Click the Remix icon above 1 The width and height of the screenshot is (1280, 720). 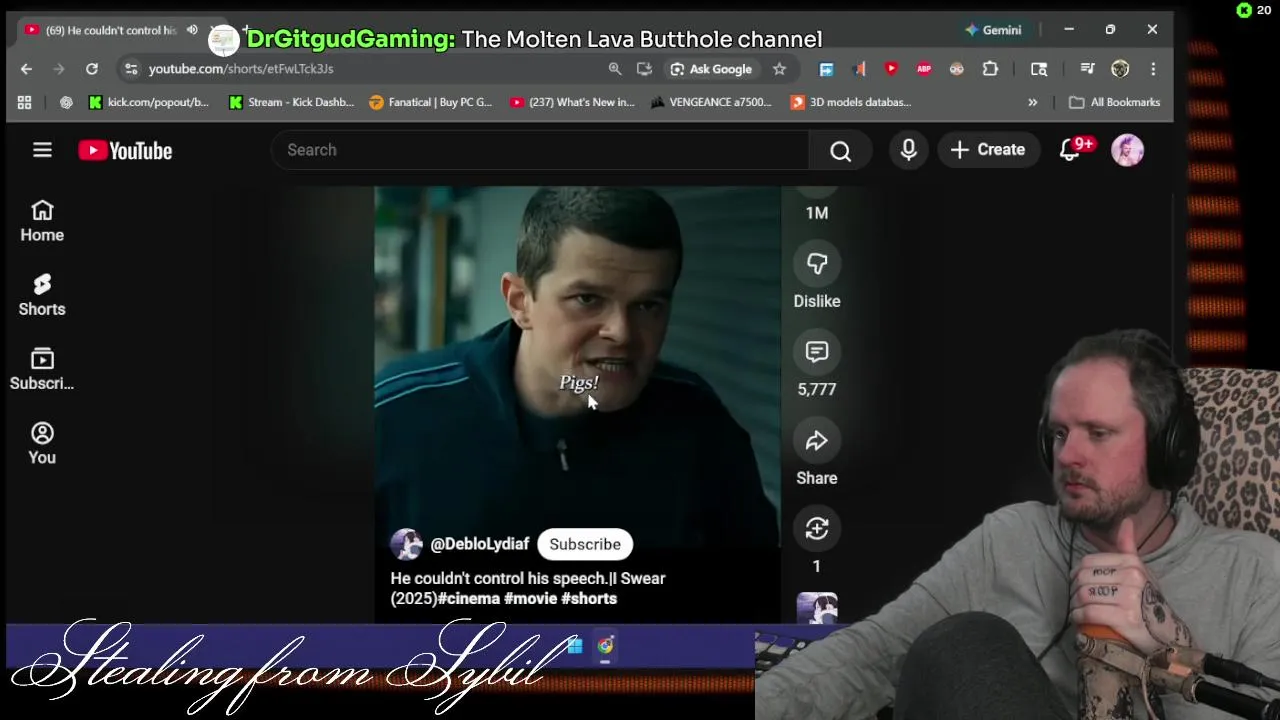click(x=817, y=529)
